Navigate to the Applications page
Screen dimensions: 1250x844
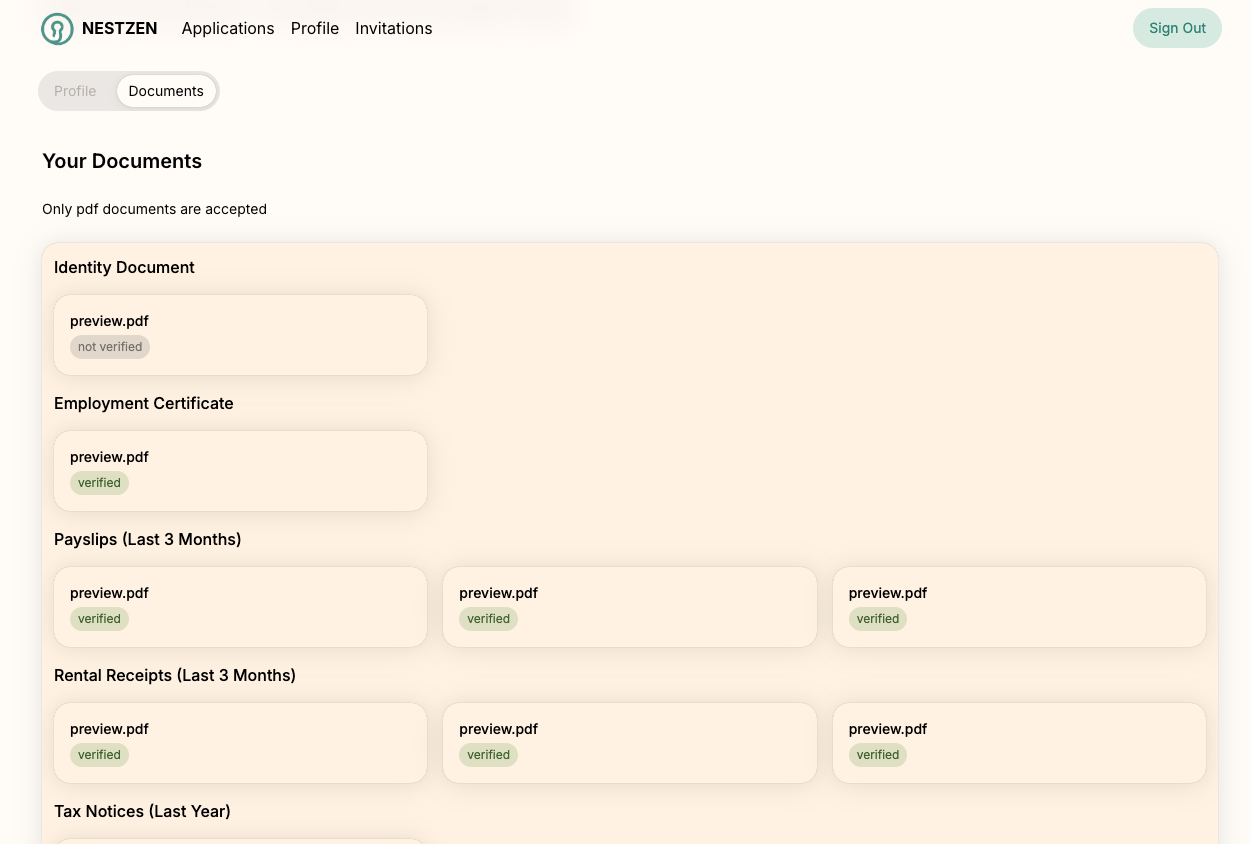coord(228,28)
